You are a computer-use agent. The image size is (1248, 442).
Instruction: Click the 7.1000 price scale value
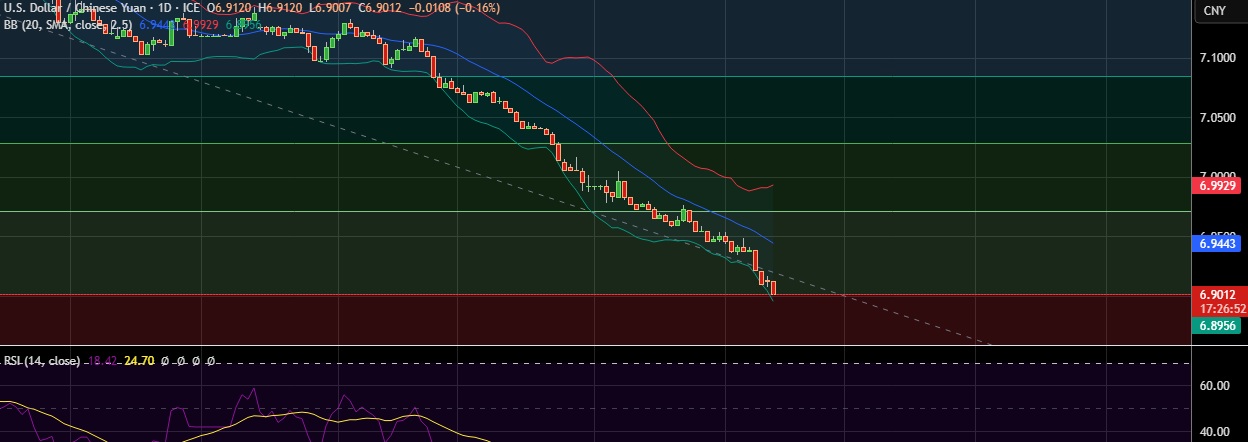tap(1218, 58)
